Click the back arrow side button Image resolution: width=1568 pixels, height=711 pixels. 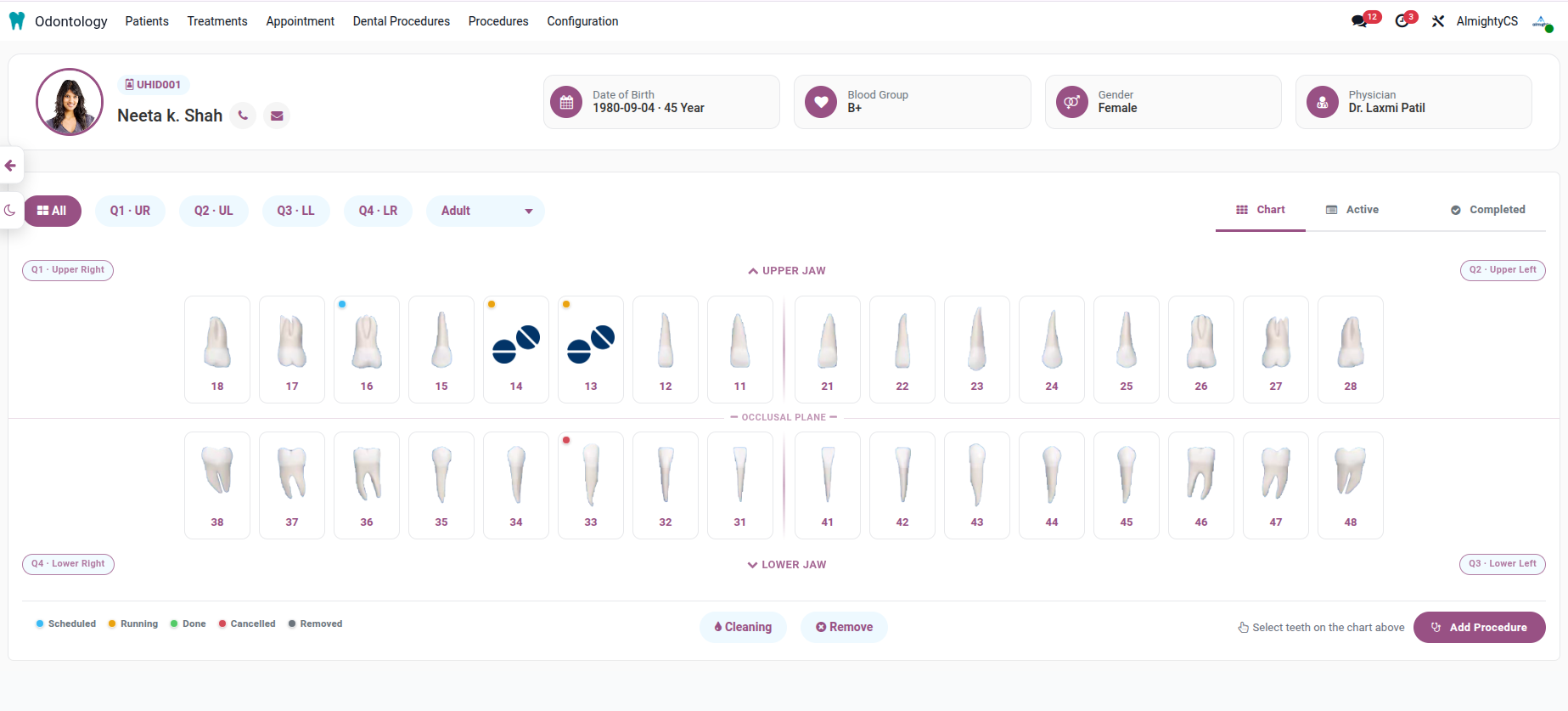10,166
